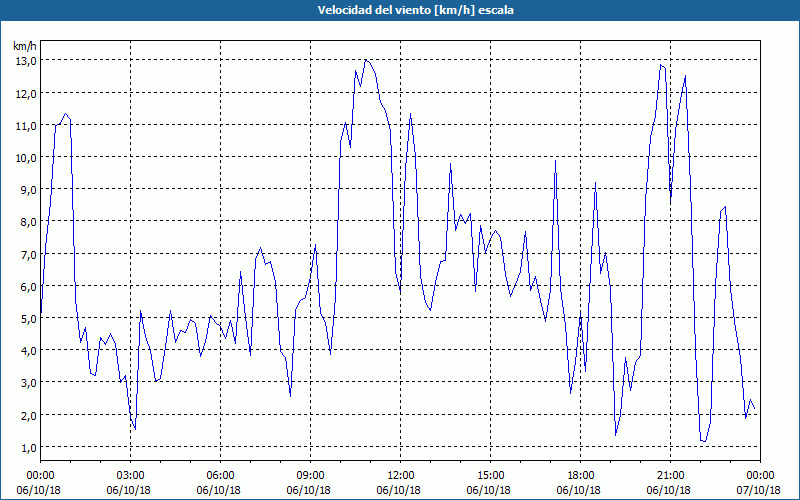Click the 21:00 time label
The height and width of the screenshot is (500, 800).
coord(670,476)
